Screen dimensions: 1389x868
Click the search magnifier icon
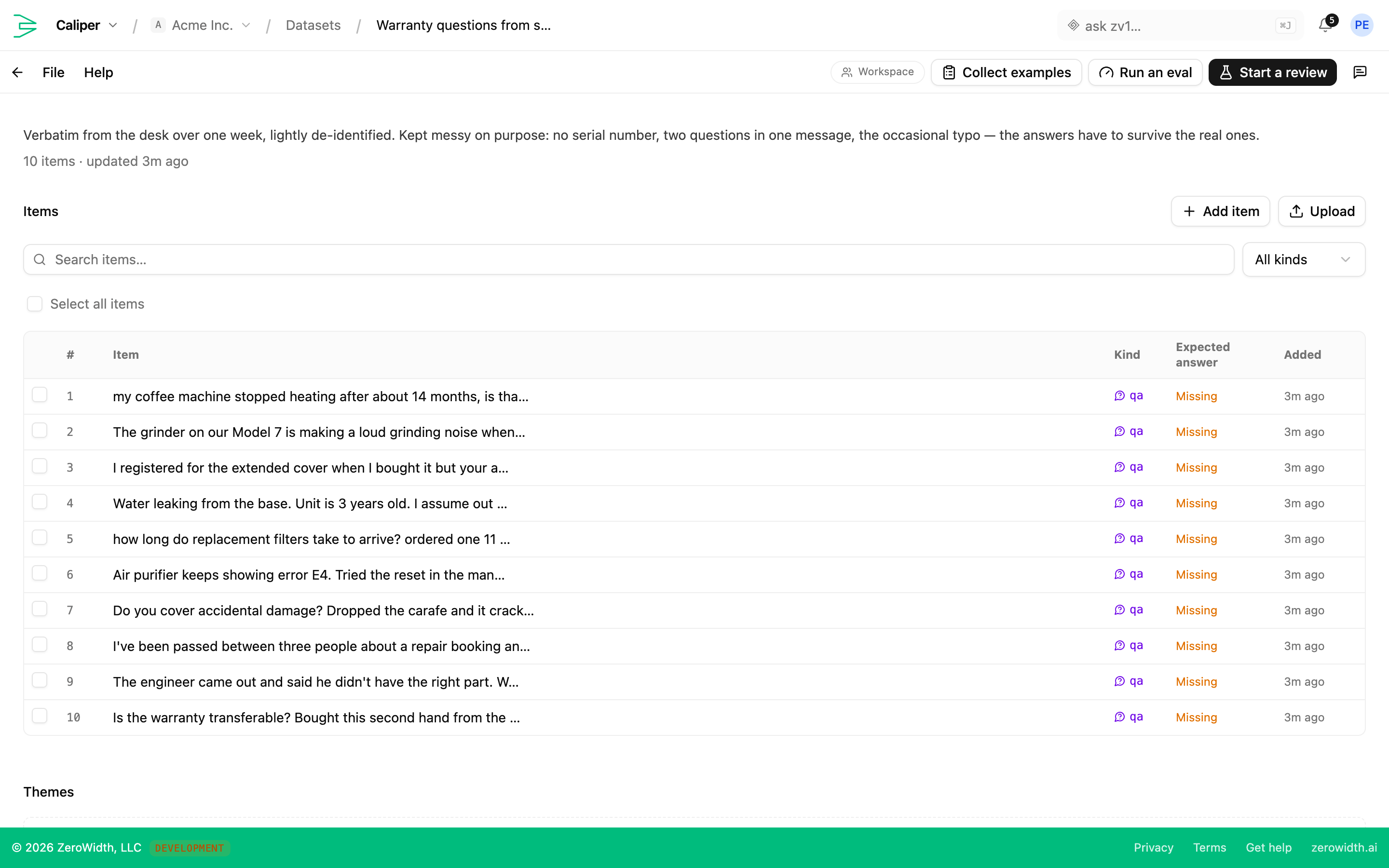coord(40,259)
